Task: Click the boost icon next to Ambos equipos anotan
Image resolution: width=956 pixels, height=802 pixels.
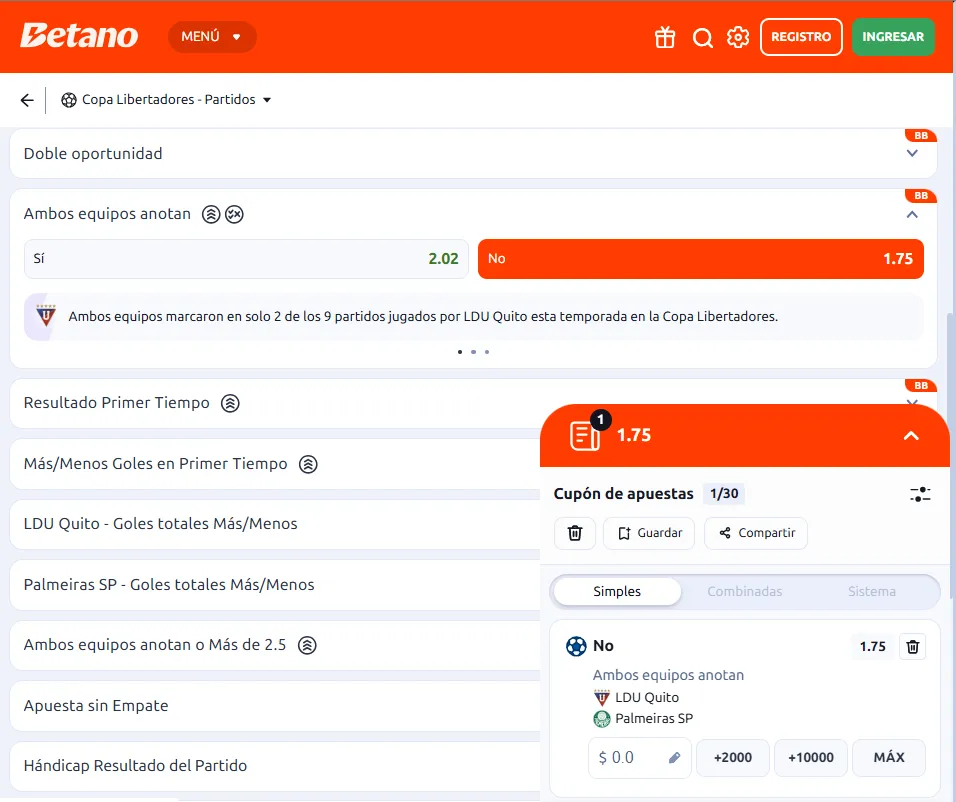Action: 211,214
